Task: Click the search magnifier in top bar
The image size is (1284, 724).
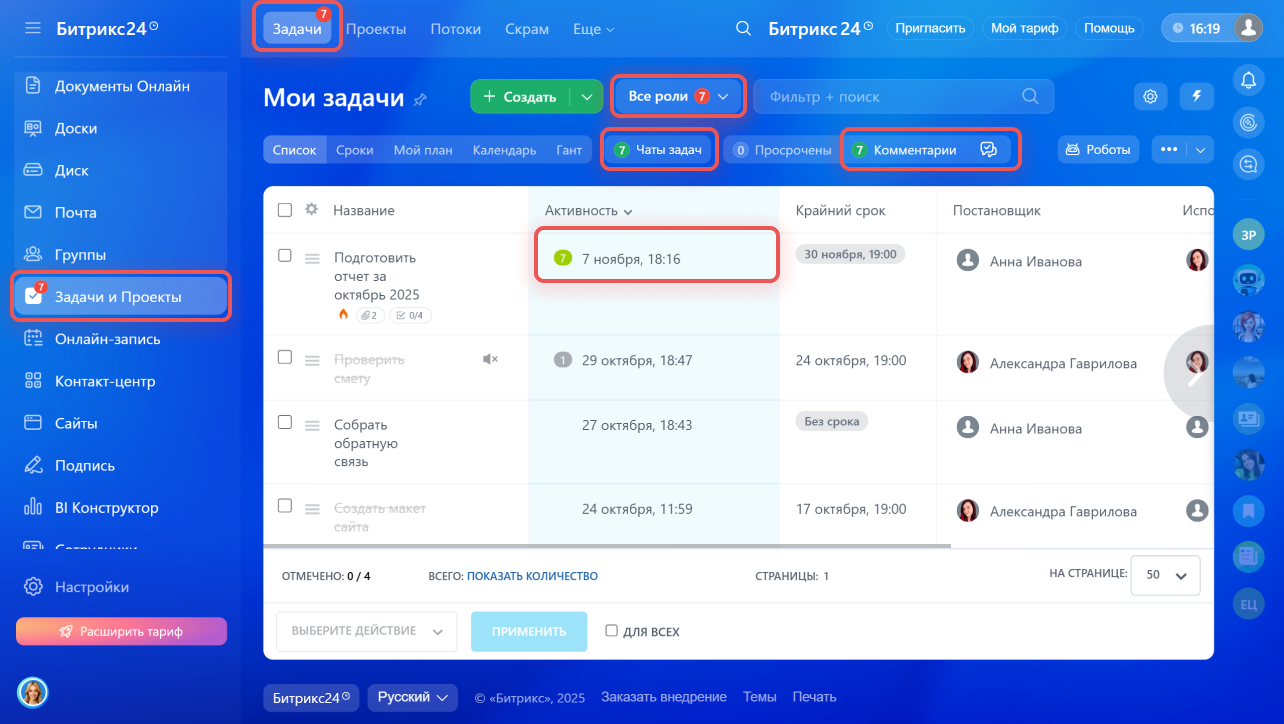Action: click(743, 28)
